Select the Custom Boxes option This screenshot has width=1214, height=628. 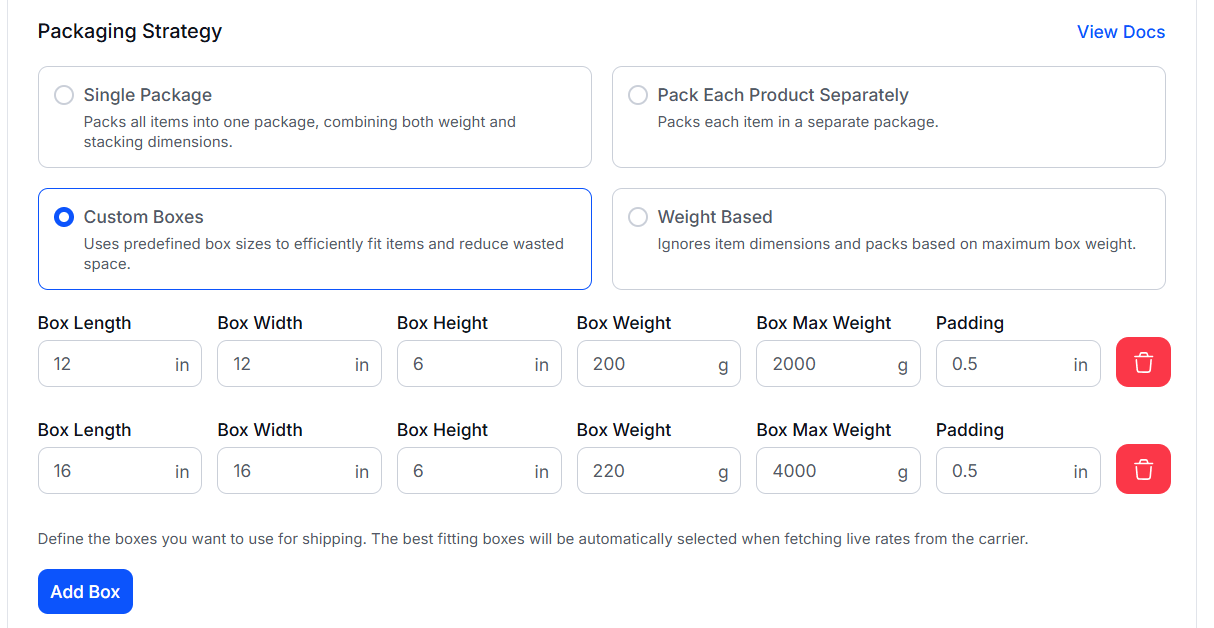pos(64,217)
